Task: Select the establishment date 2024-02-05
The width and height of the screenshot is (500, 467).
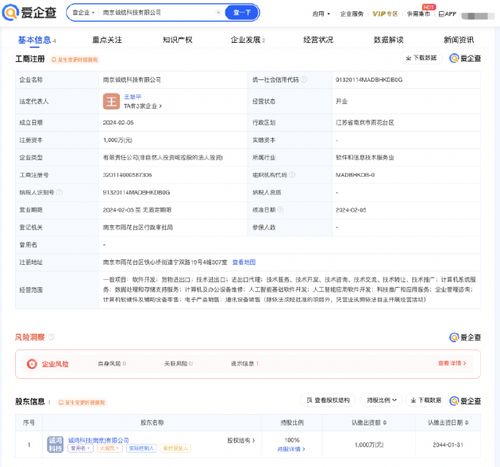Action: tap(118, 122)
